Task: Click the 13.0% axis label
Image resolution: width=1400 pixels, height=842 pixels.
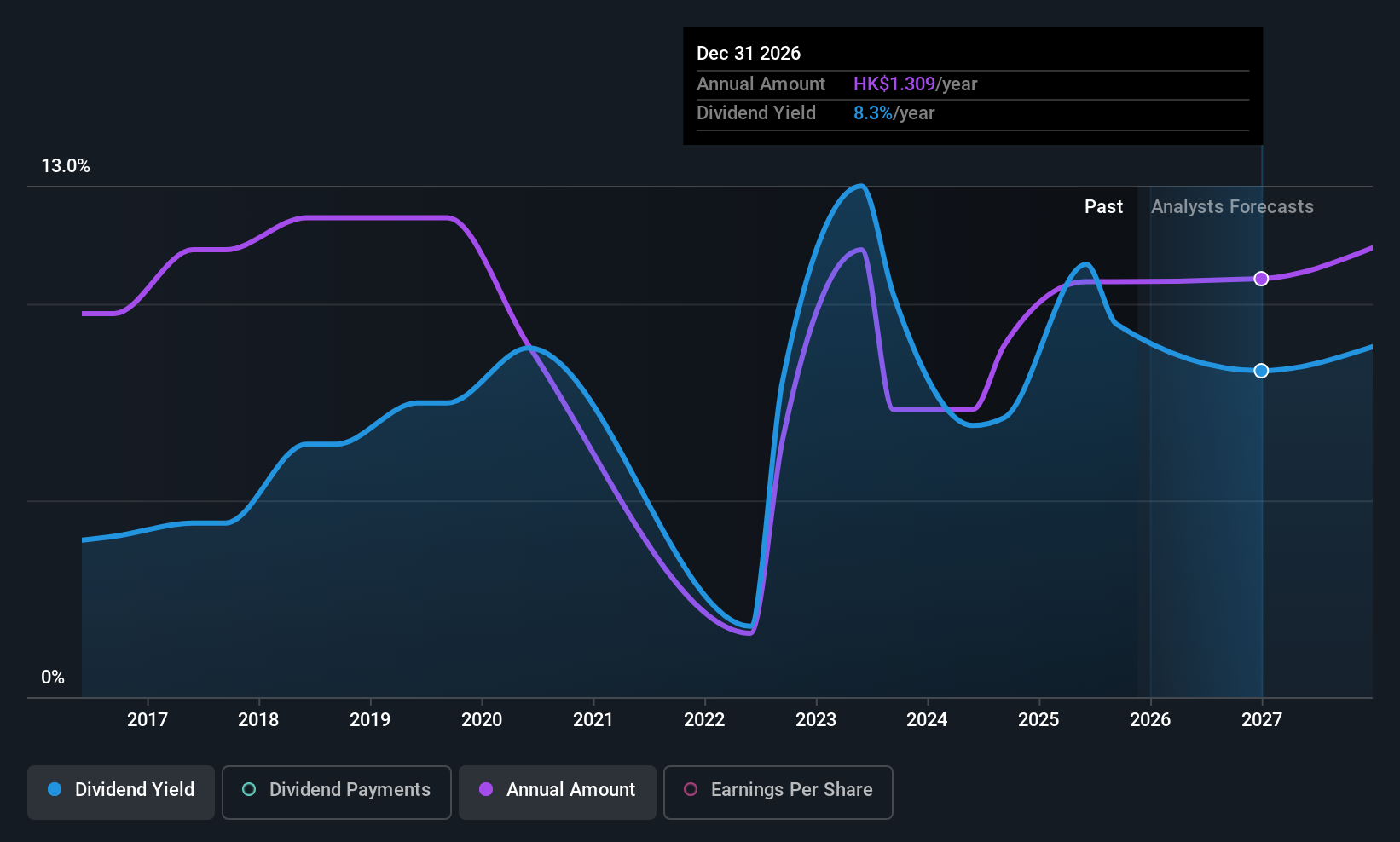Action: click(x=66, y=166)
